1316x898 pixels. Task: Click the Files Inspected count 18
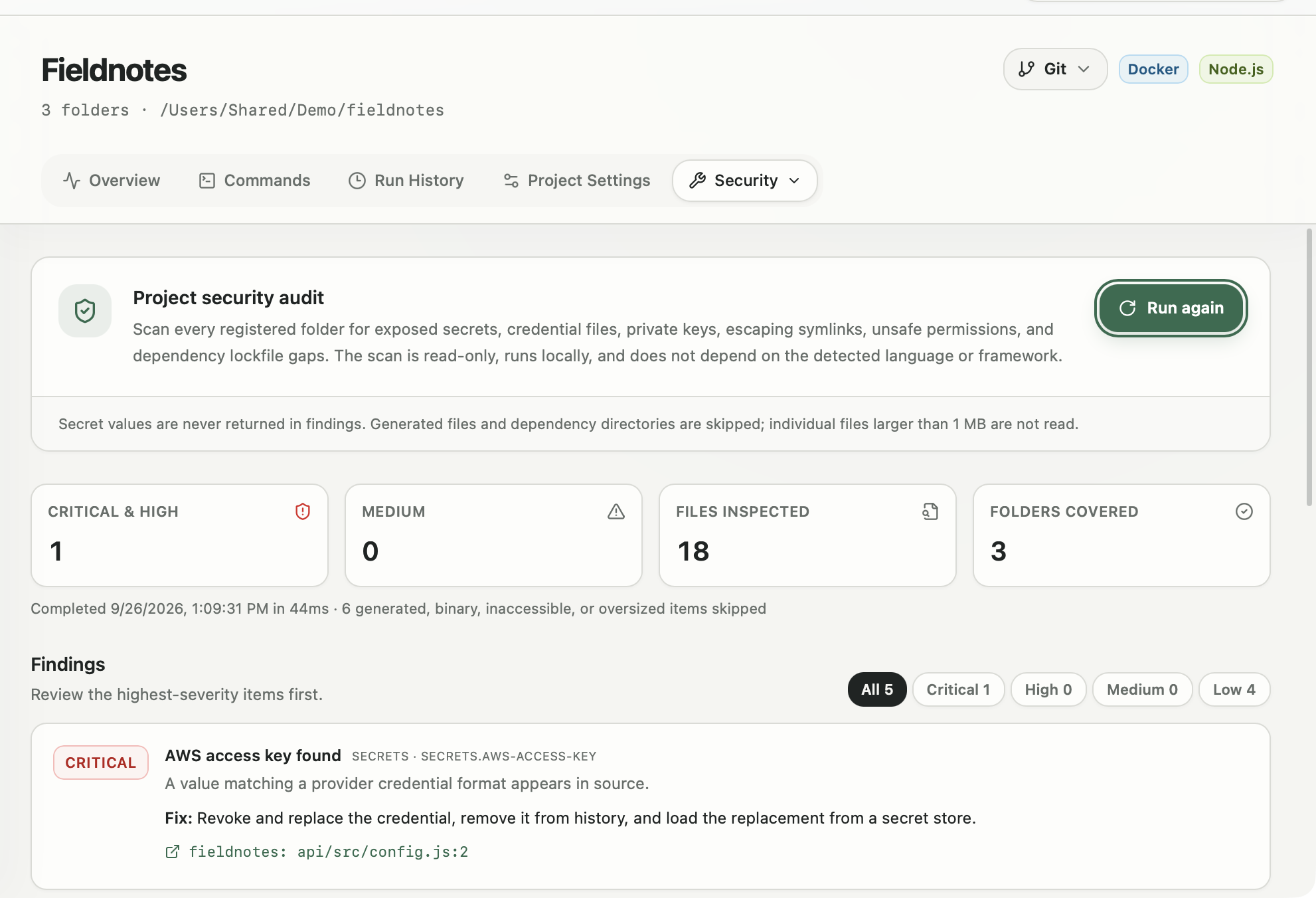pyautogui.click(x=693, y=551)
